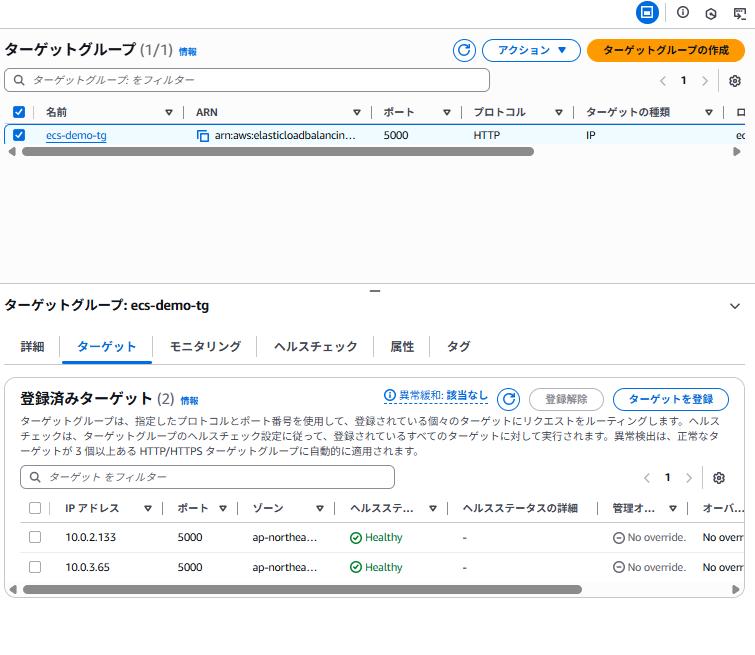The image size is (755, 655).
Task: Refresh the registered targets list
Action: pyautogui.click(x=508, y=399)
